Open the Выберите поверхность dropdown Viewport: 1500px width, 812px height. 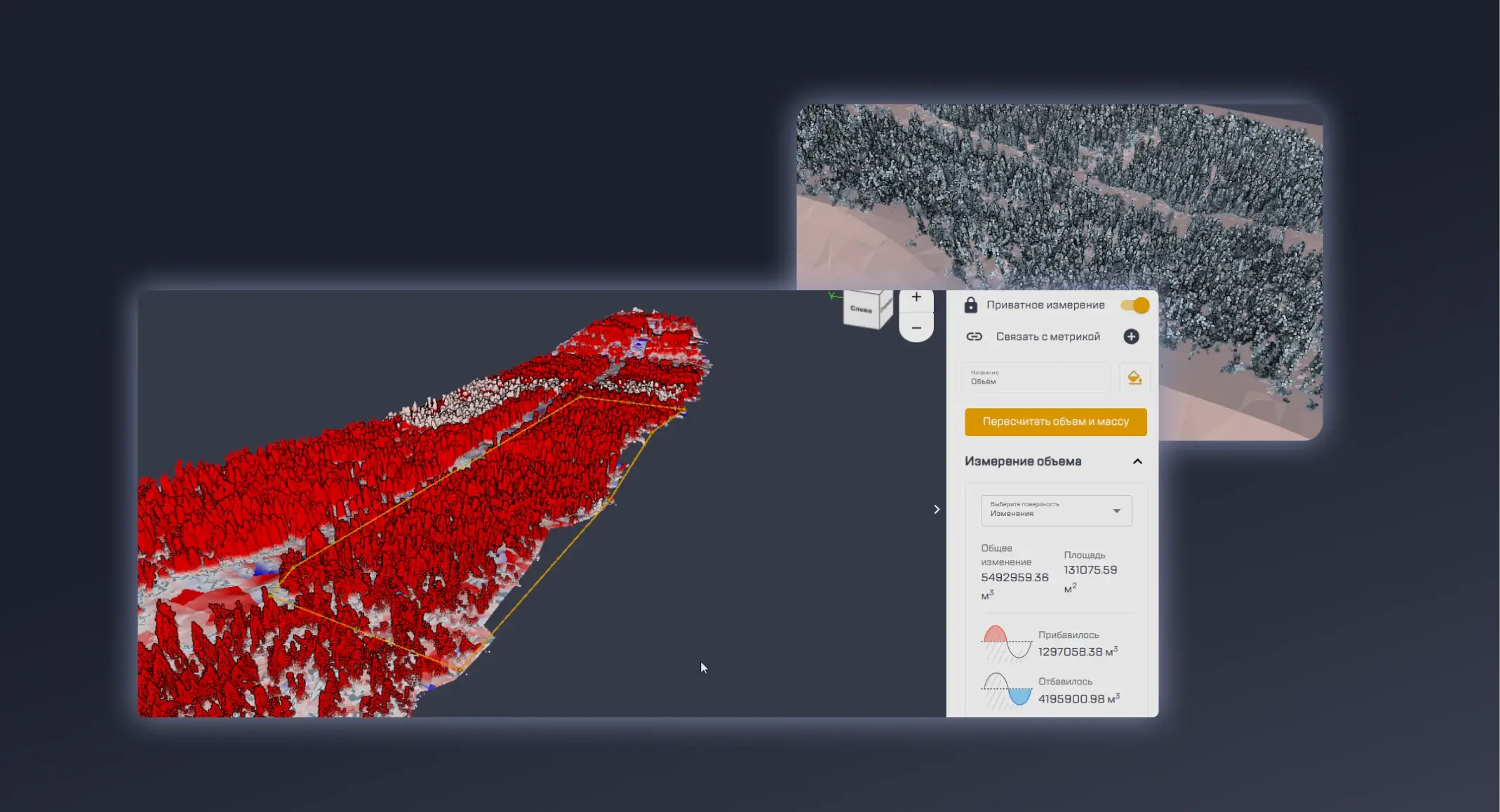coord(1056,510)
